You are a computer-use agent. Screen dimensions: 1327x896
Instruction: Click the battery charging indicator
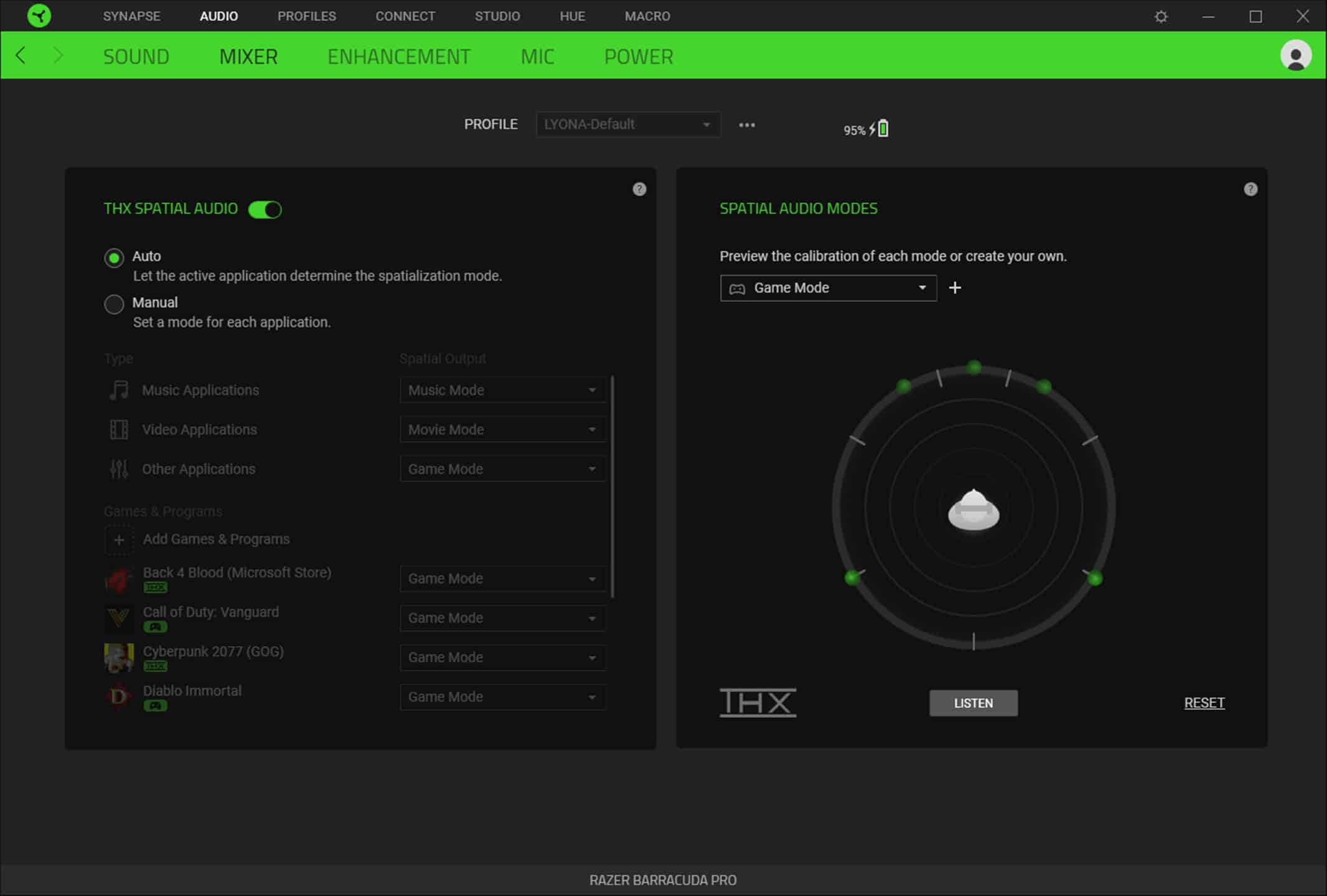click(x=866, y=129)
